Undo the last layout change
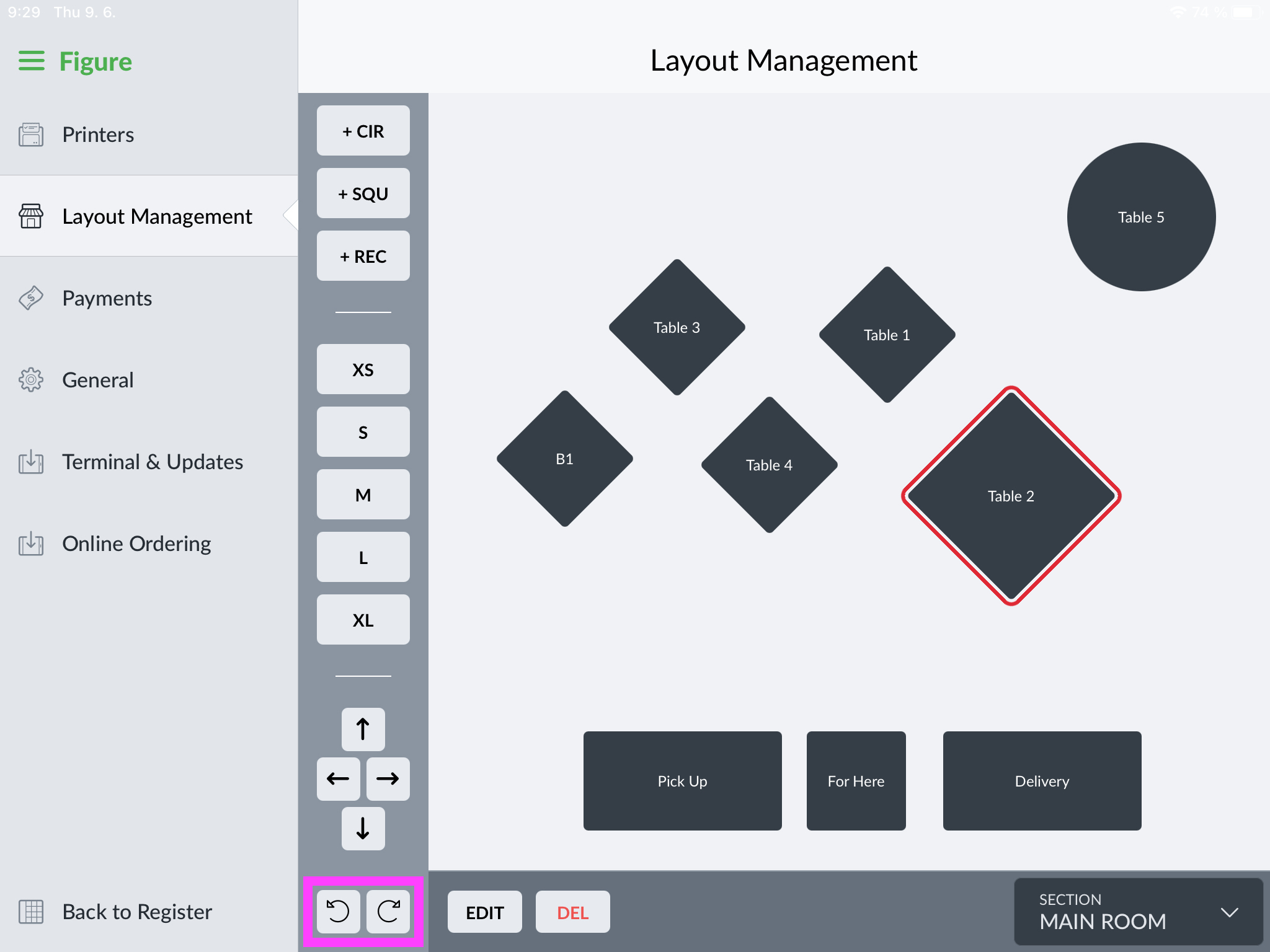 338,911
